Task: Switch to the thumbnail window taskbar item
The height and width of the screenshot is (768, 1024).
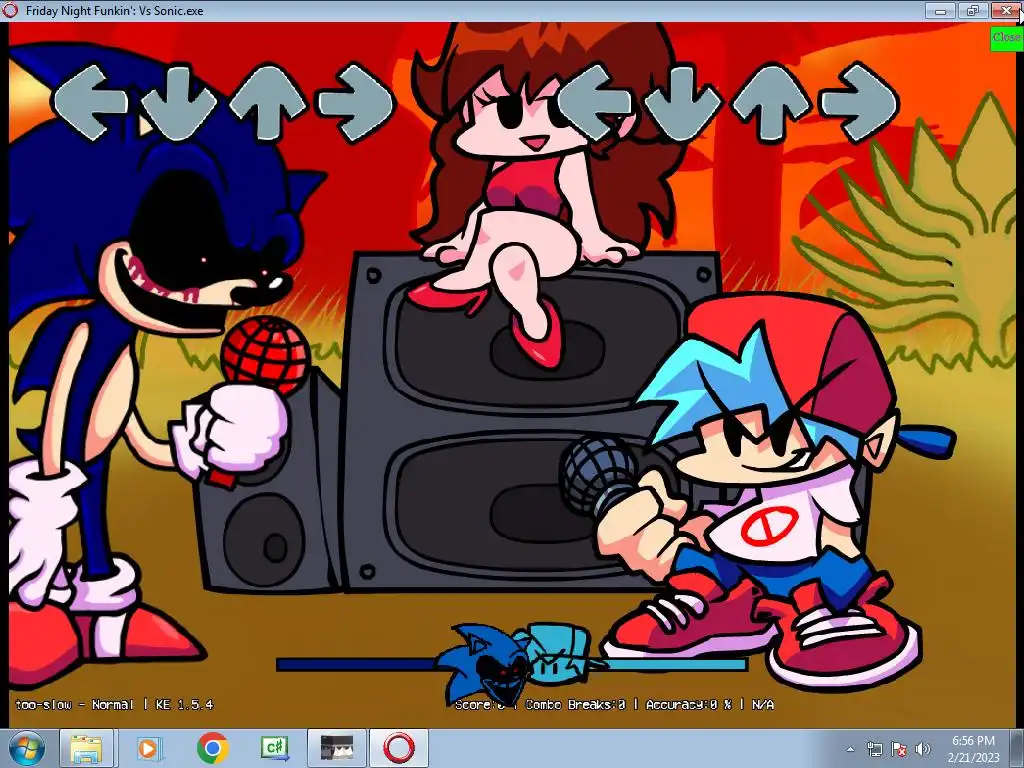Action: [x=337, y=748]
